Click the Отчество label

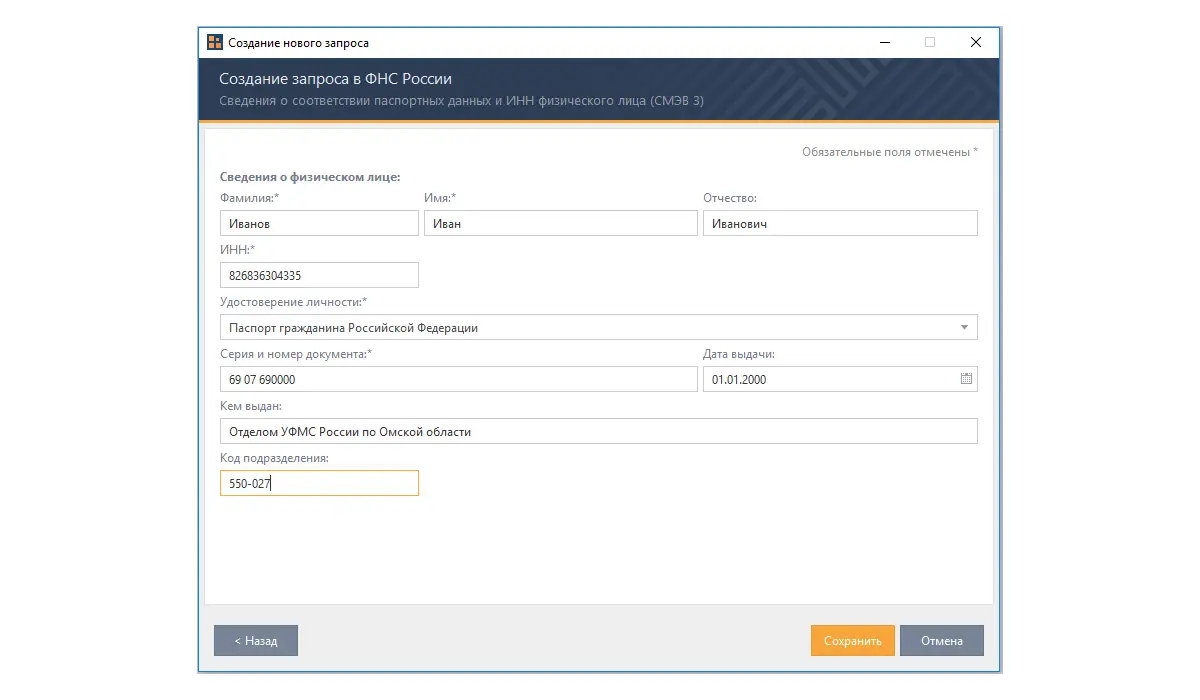730,198
